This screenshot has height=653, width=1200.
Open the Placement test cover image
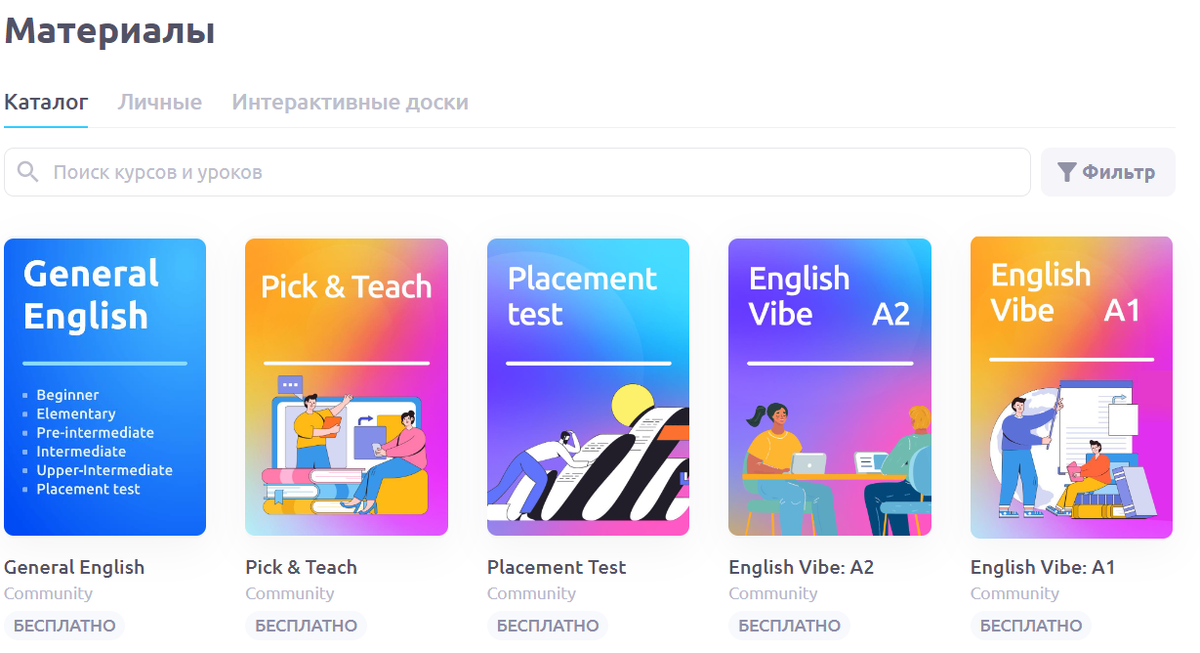[588, 387]
